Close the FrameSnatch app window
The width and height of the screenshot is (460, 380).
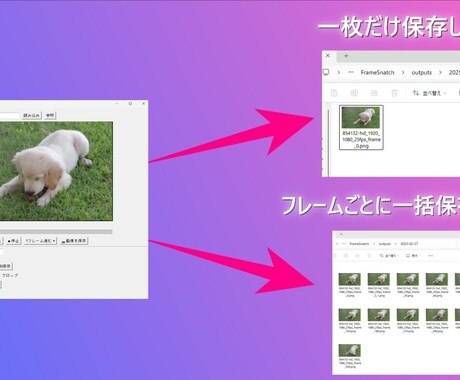(x=143, y=104)
